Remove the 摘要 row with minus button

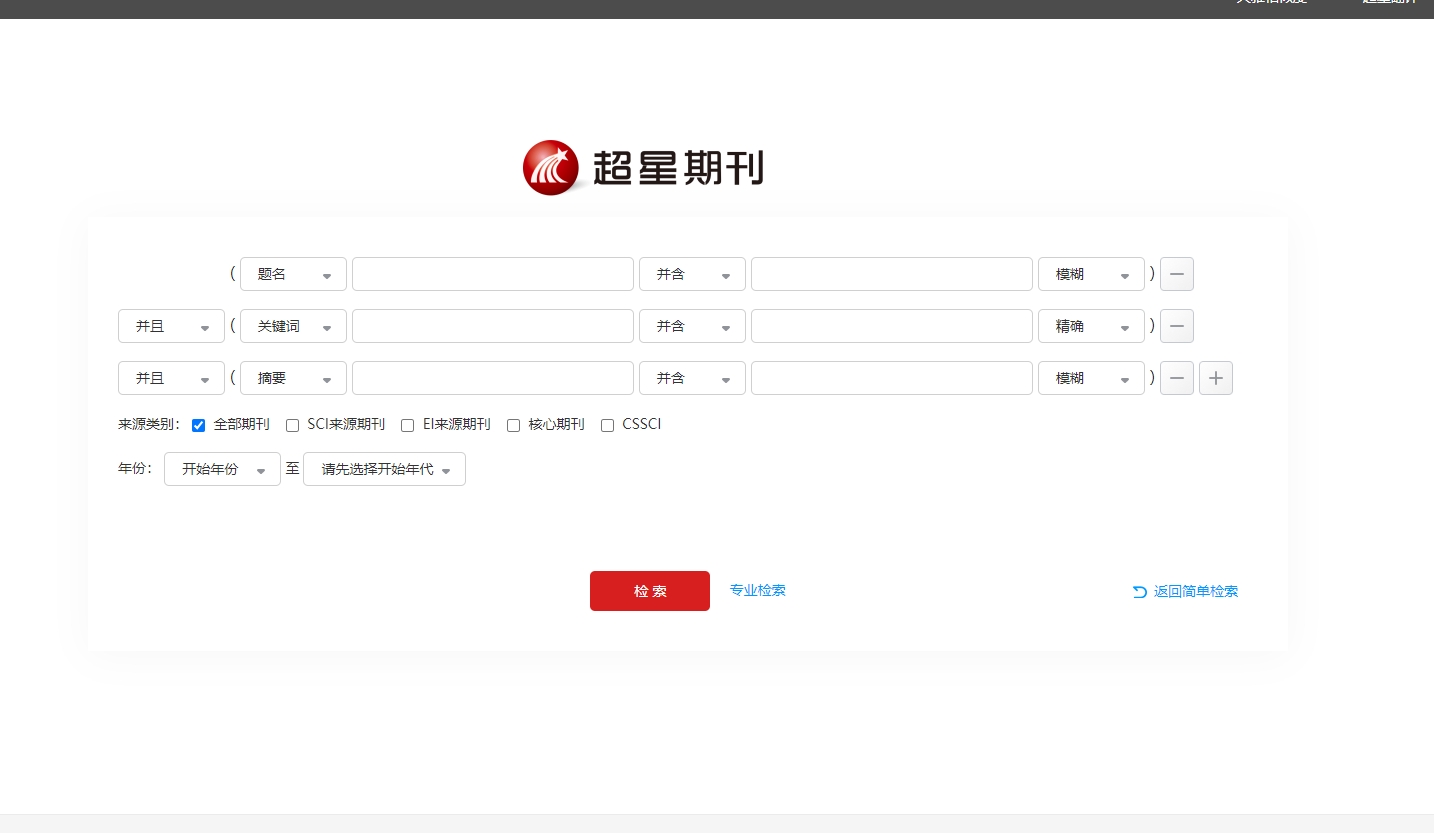click(1176, 378)
